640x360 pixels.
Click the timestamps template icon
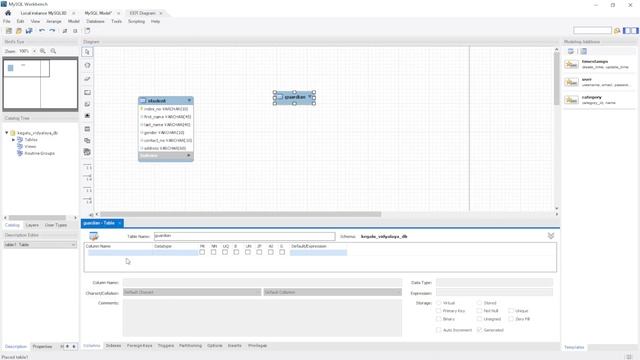coord(571,64)
